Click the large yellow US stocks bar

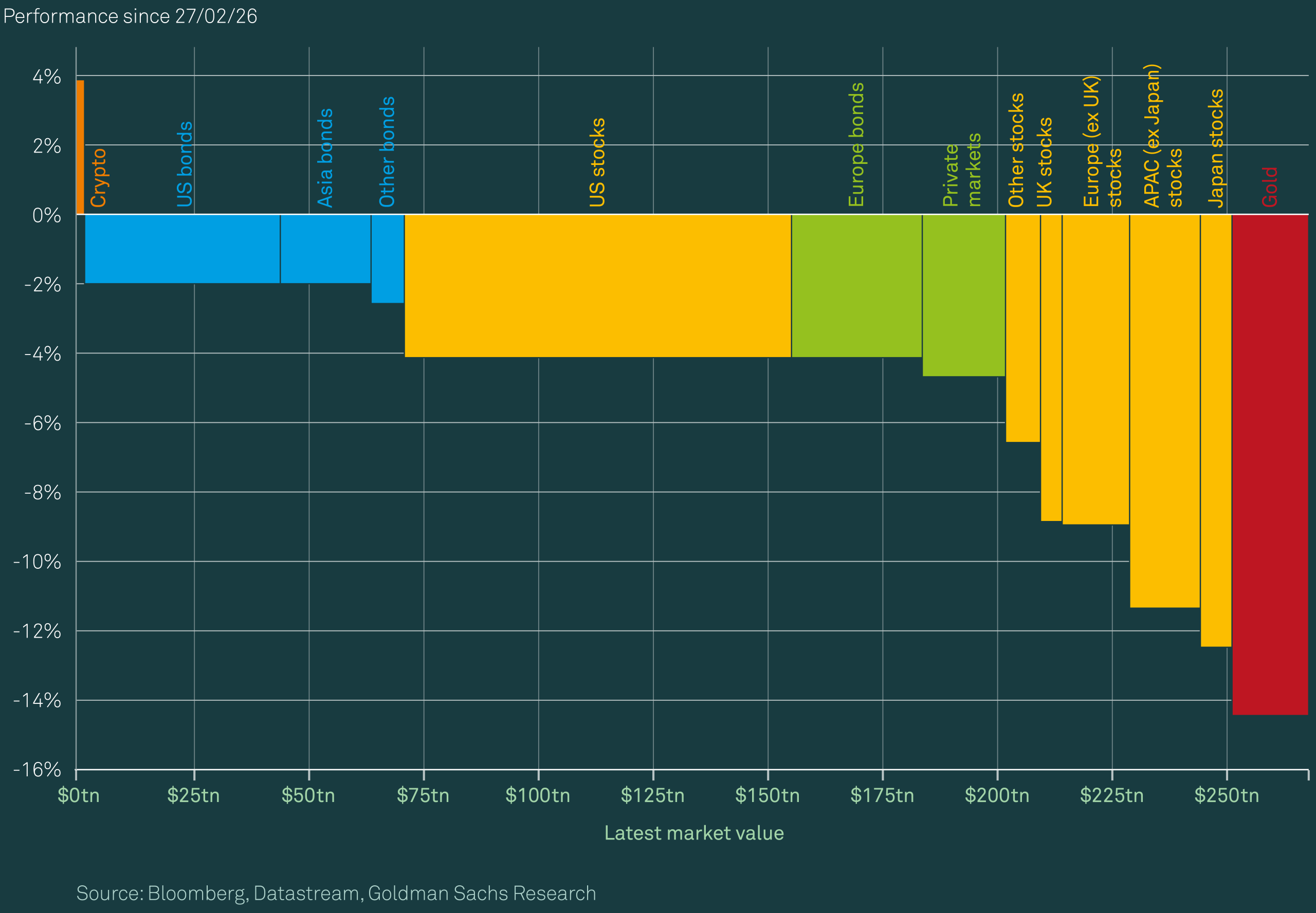click(x=598, y=286)
